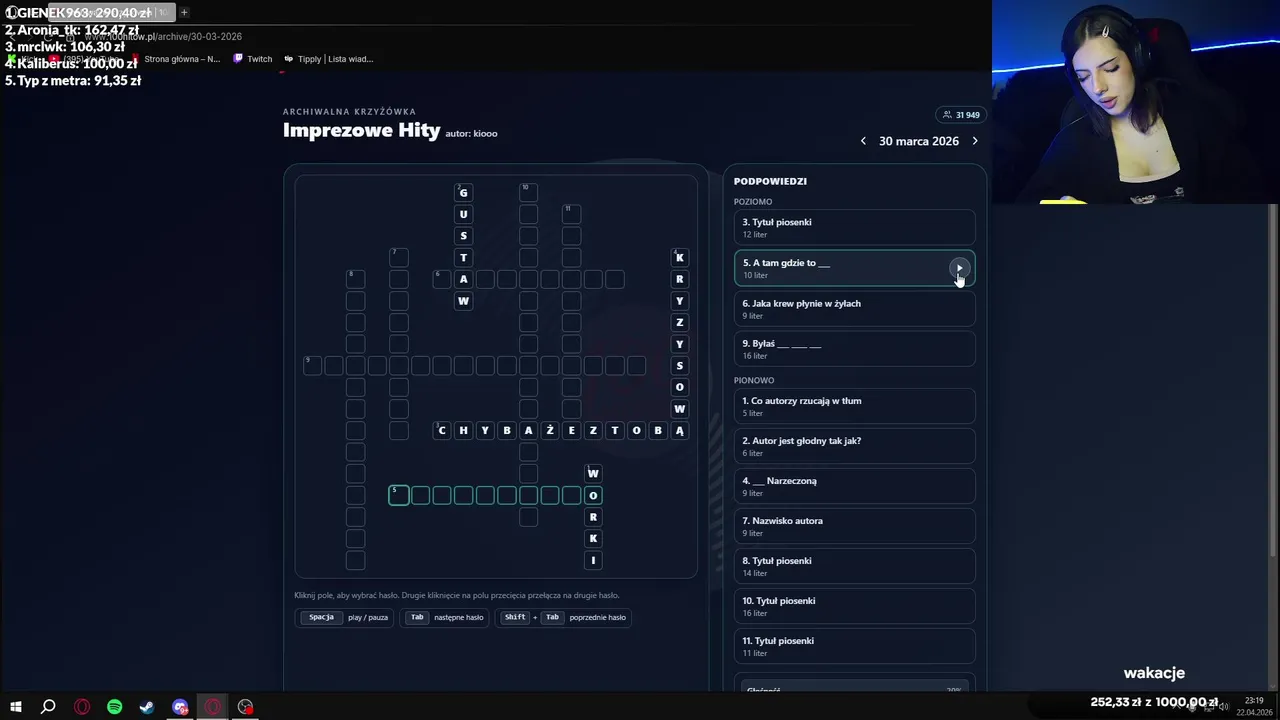Open the Twitch bookmark
Viewport: 1280px width, 720px height.
(x=253, y=59)
